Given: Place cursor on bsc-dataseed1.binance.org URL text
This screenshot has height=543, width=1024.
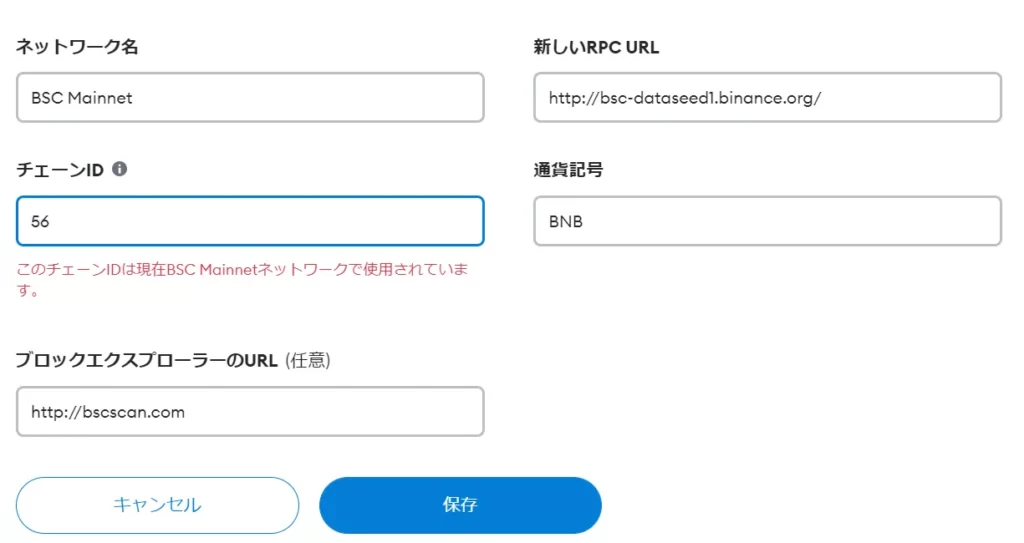Looking at the screenshot, I should (684, 98).
